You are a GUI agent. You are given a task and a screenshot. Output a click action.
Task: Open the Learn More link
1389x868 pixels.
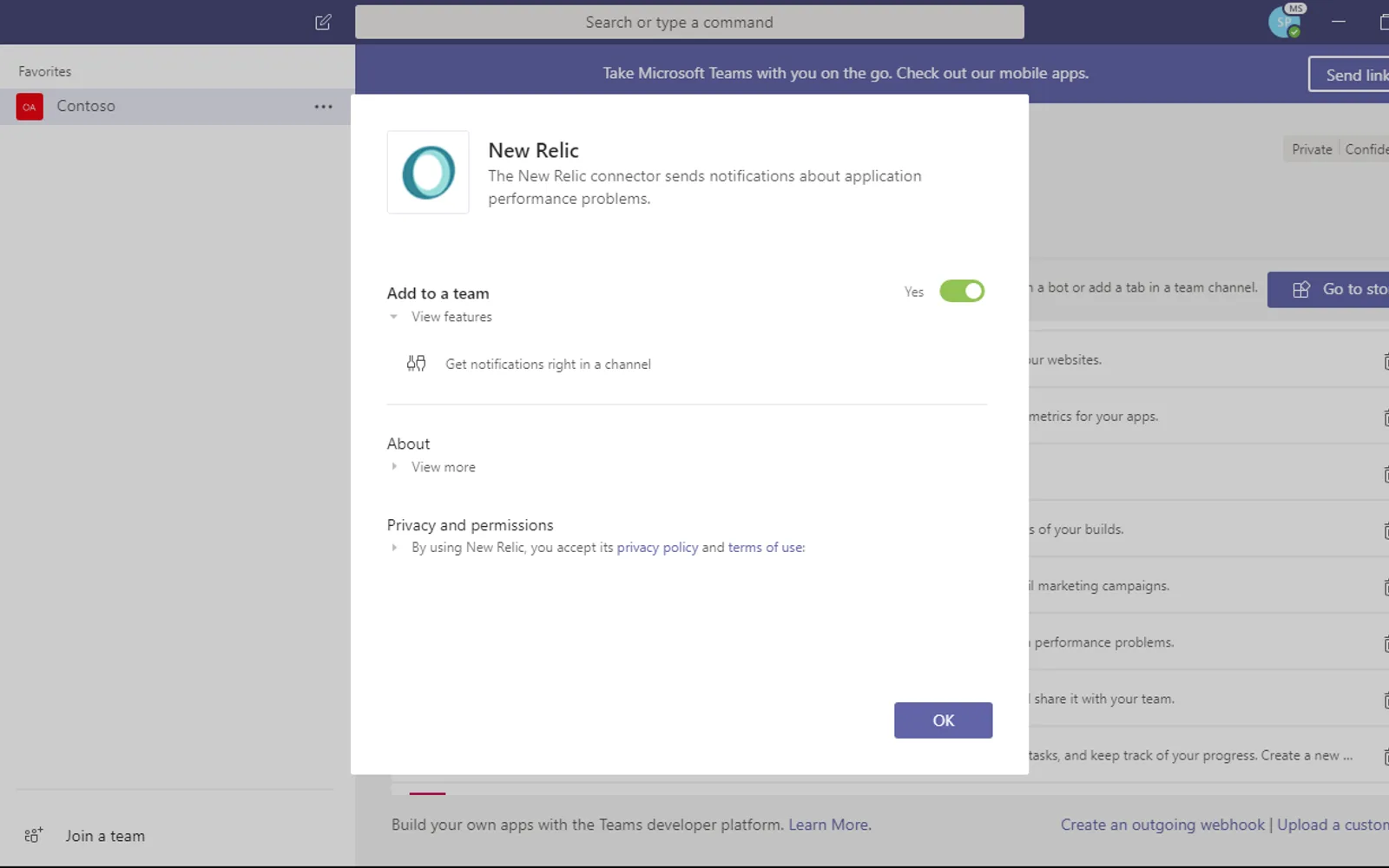(x=828, y=825)
